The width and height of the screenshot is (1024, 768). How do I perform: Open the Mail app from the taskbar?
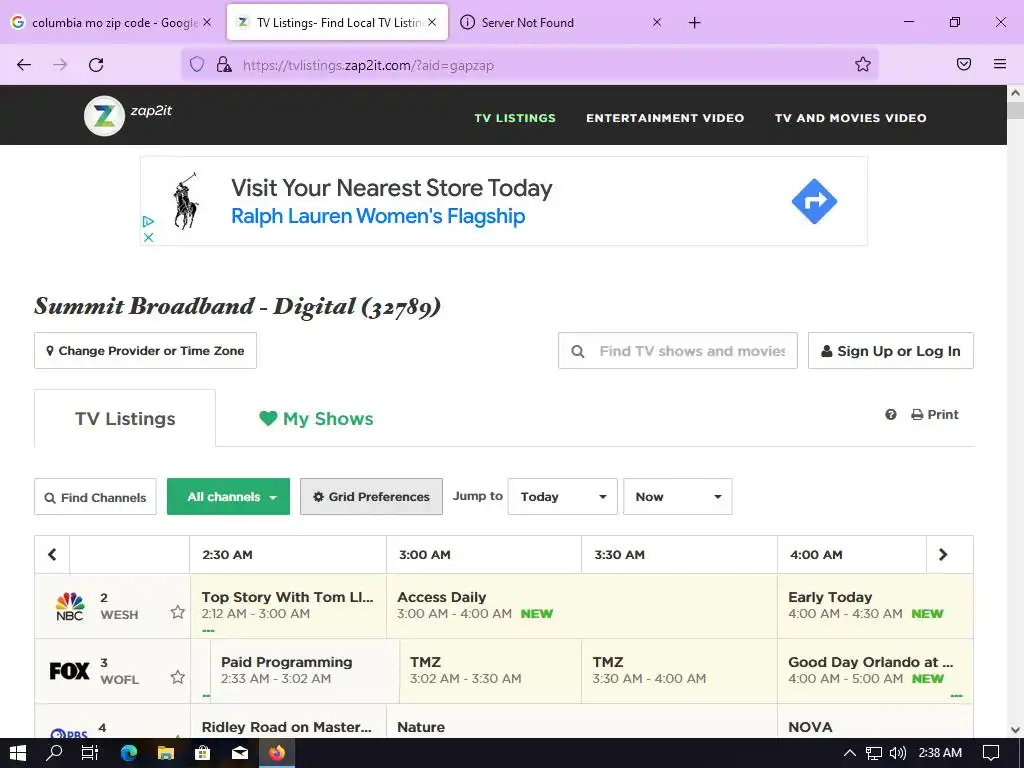tap(240, 753)
